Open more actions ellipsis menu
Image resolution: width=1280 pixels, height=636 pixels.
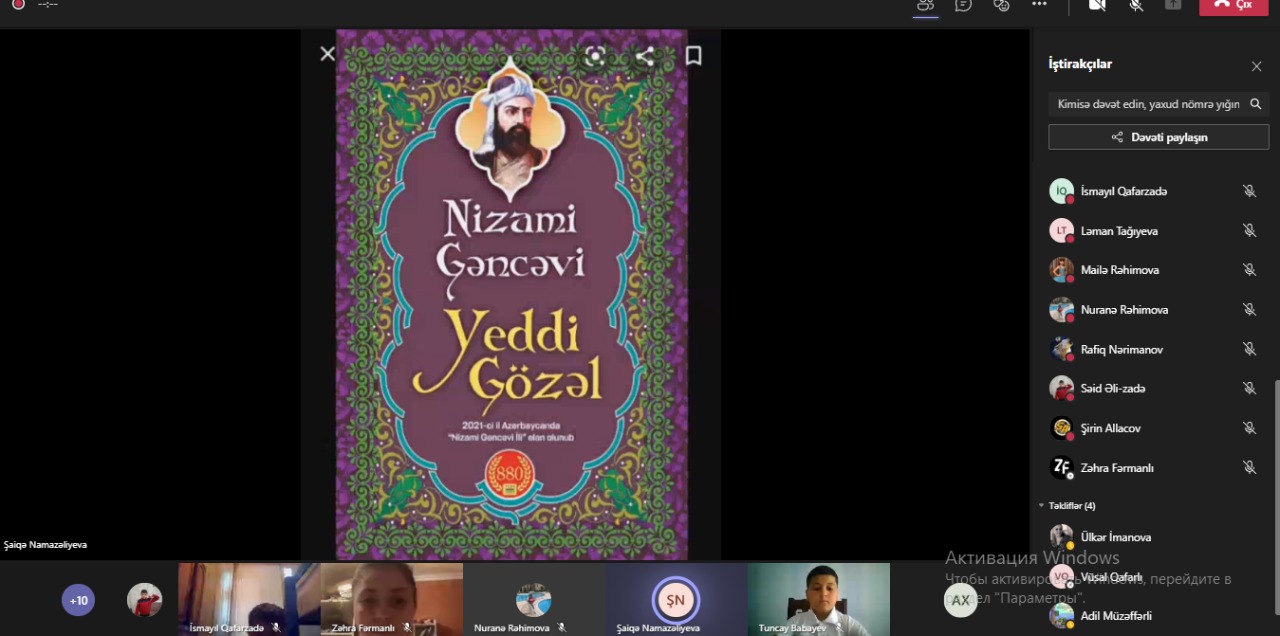[1039, 5]
